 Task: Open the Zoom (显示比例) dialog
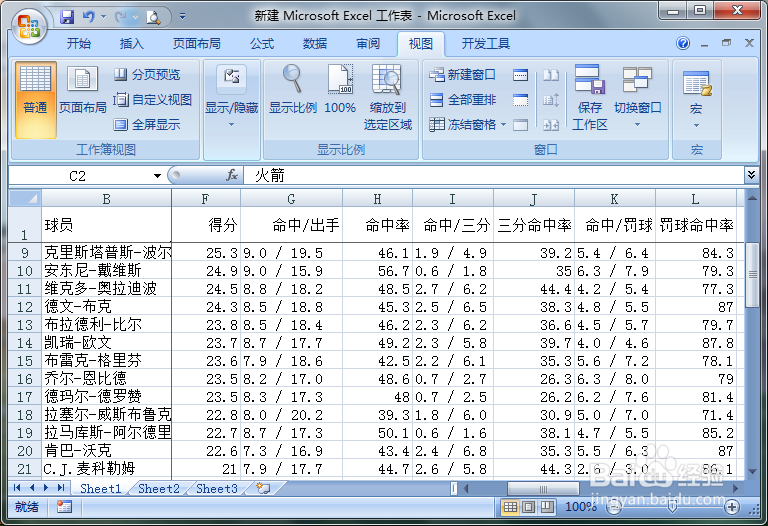coord(292,90)
